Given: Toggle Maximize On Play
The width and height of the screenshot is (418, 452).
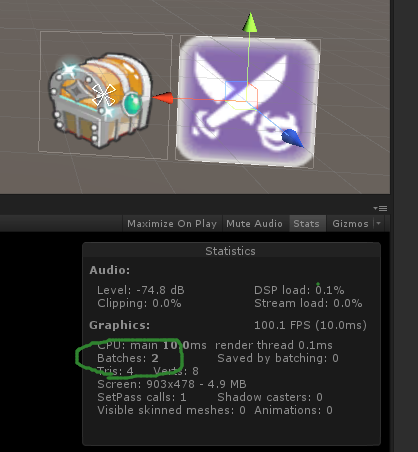Looking at the screenshot, I should tap(172, 223).
